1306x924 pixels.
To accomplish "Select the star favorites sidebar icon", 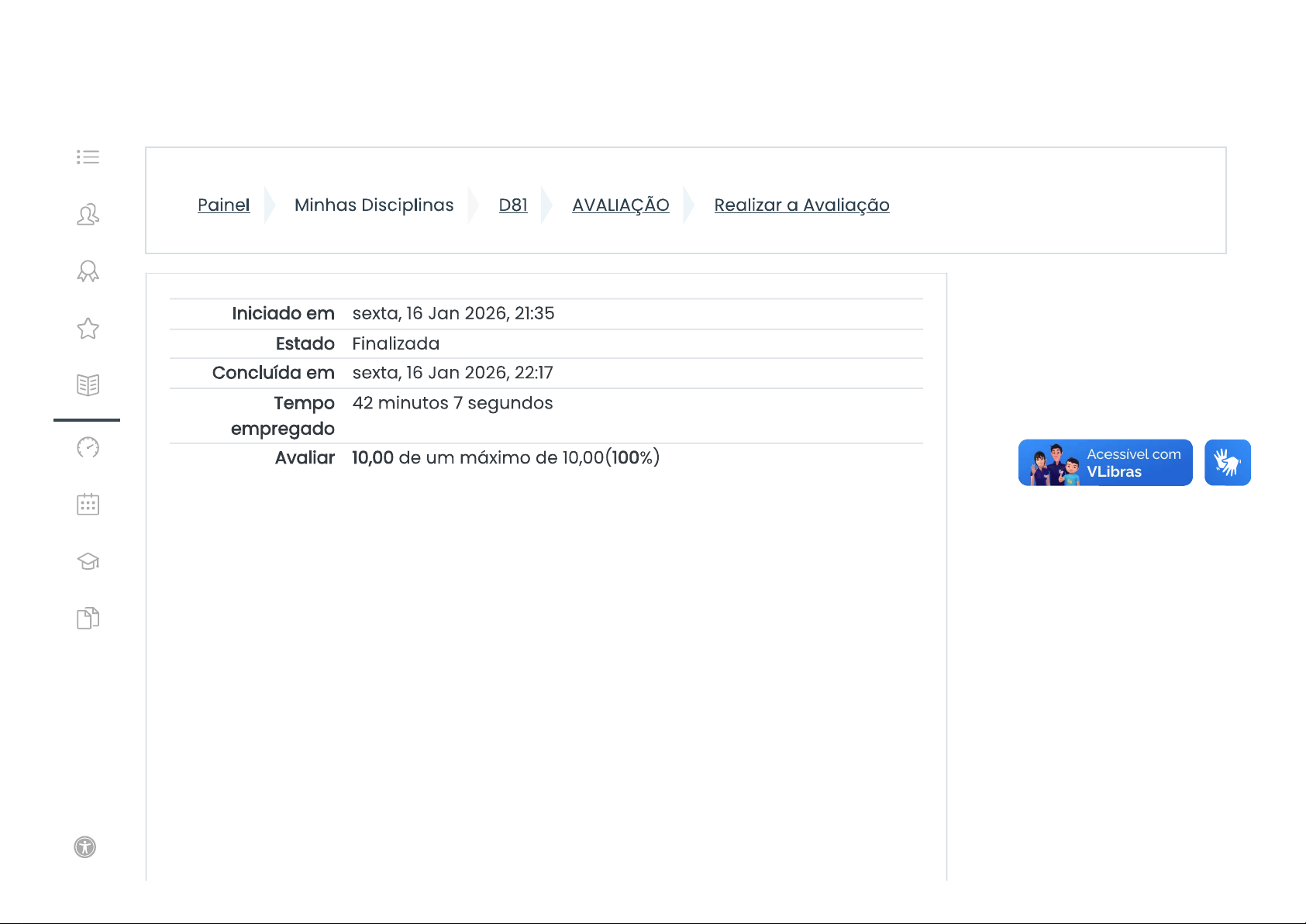I will 88,329.
